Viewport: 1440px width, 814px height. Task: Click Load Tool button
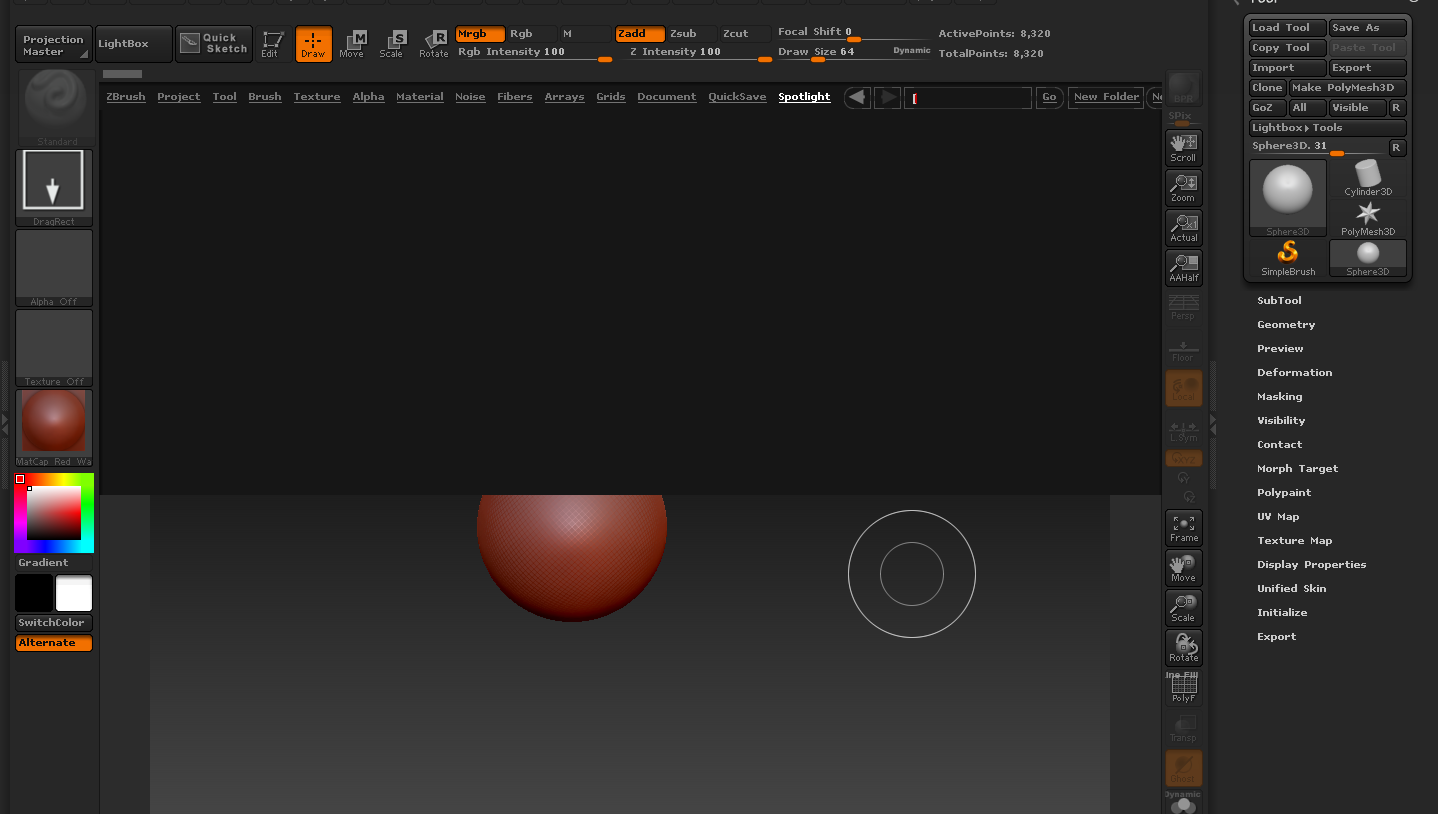pos(1288,28)
